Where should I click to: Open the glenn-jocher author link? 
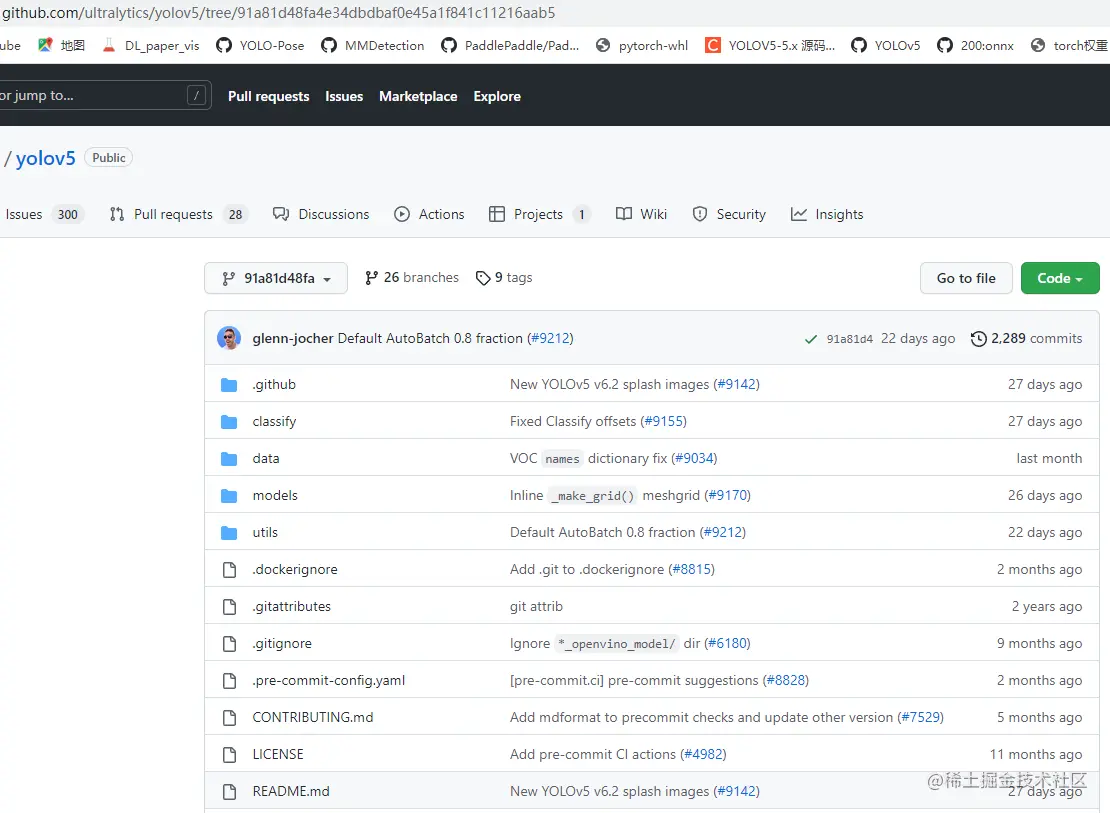pyautogui.click(x=292, y=339)
